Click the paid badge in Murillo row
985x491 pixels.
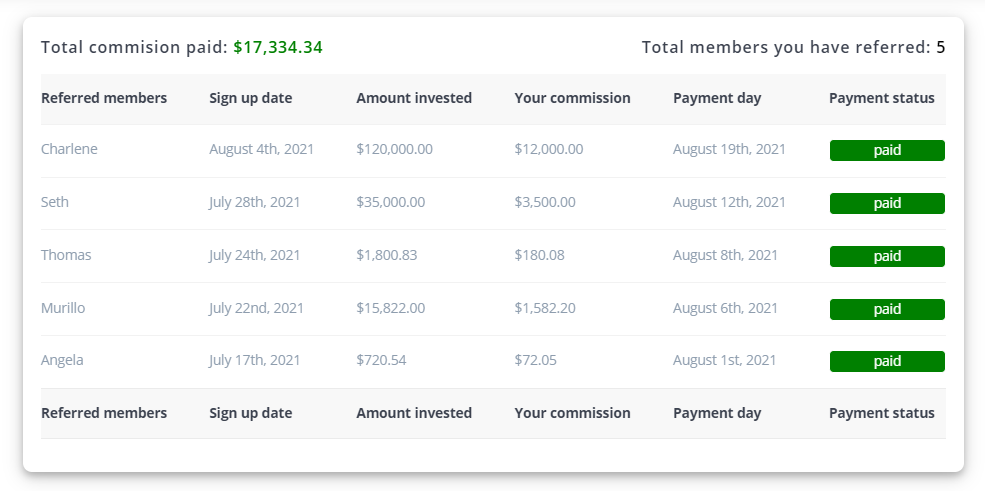click(x=887, y=310)
